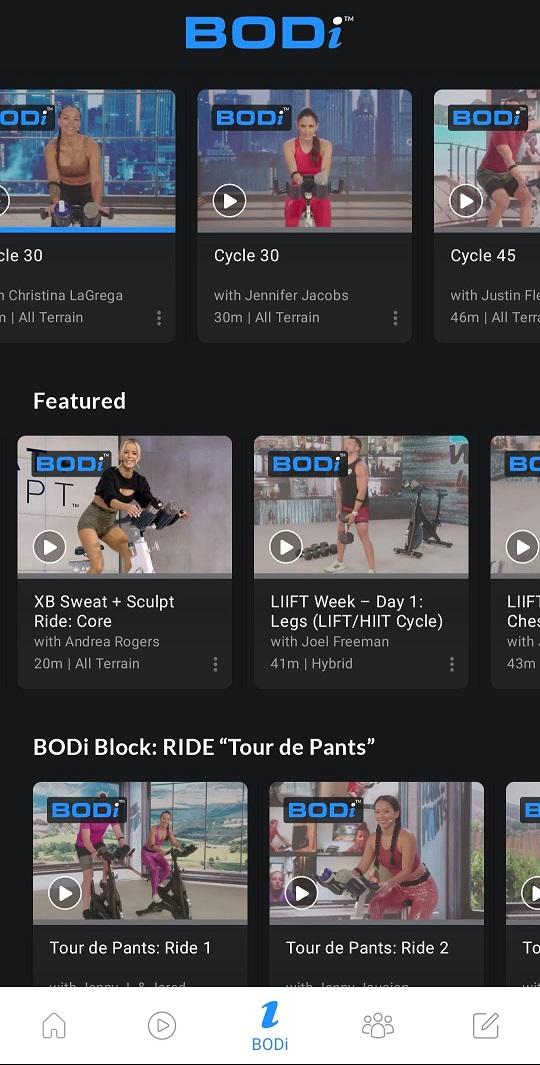The width and height of the screenshot is (540, 1065).
Task: Play XB Sweat + Sculpt Ride video
Action: click(x=50, y=547)
